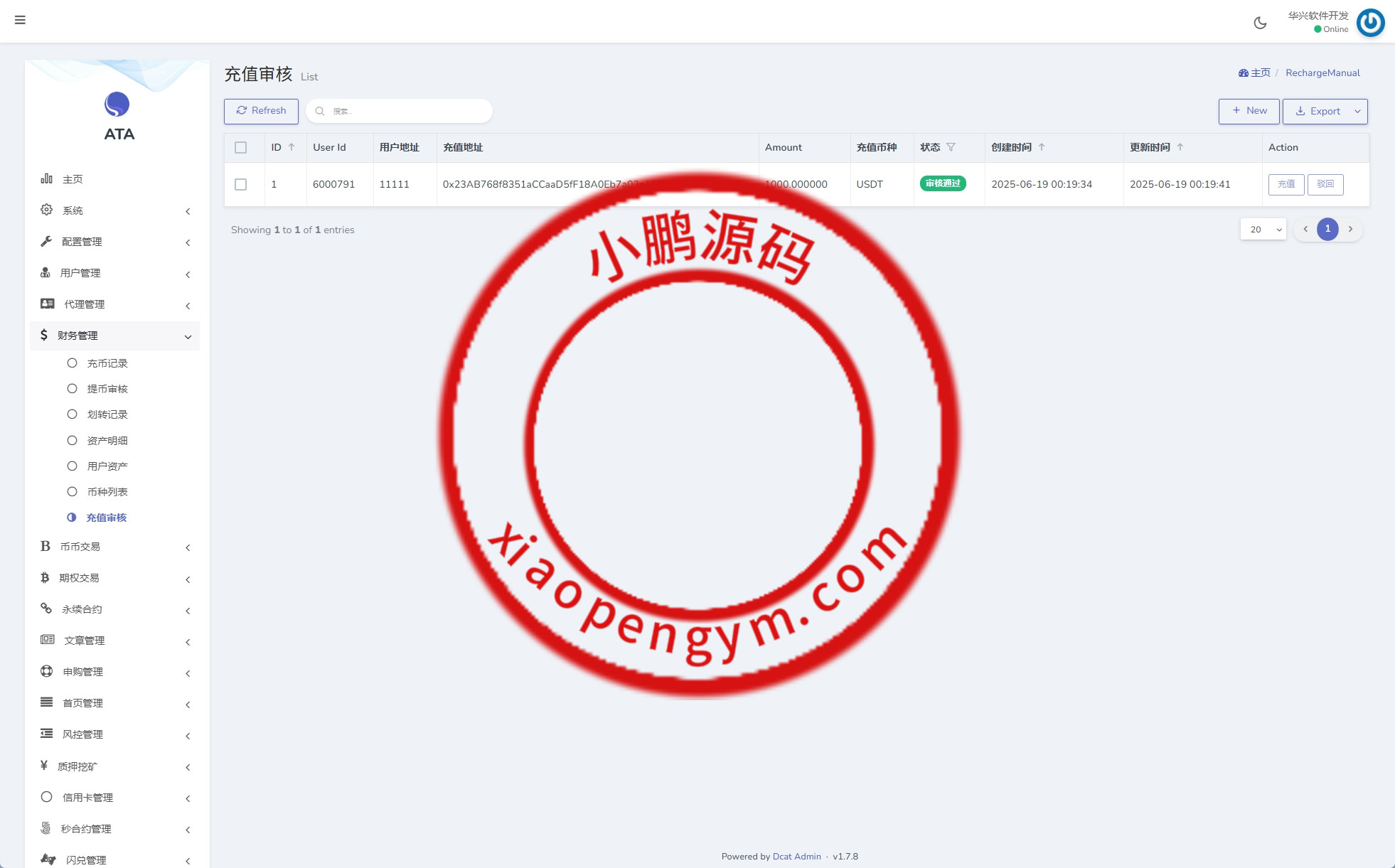Viewport: 1395px width, 868px height.
Task: Click the ATA logo icon
Action: click(117, 105)
